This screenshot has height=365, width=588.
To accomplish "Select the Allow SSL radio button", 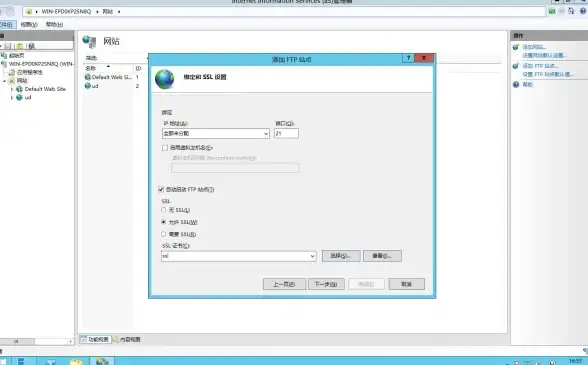I will pyautogui.click(x=164, y=222).
